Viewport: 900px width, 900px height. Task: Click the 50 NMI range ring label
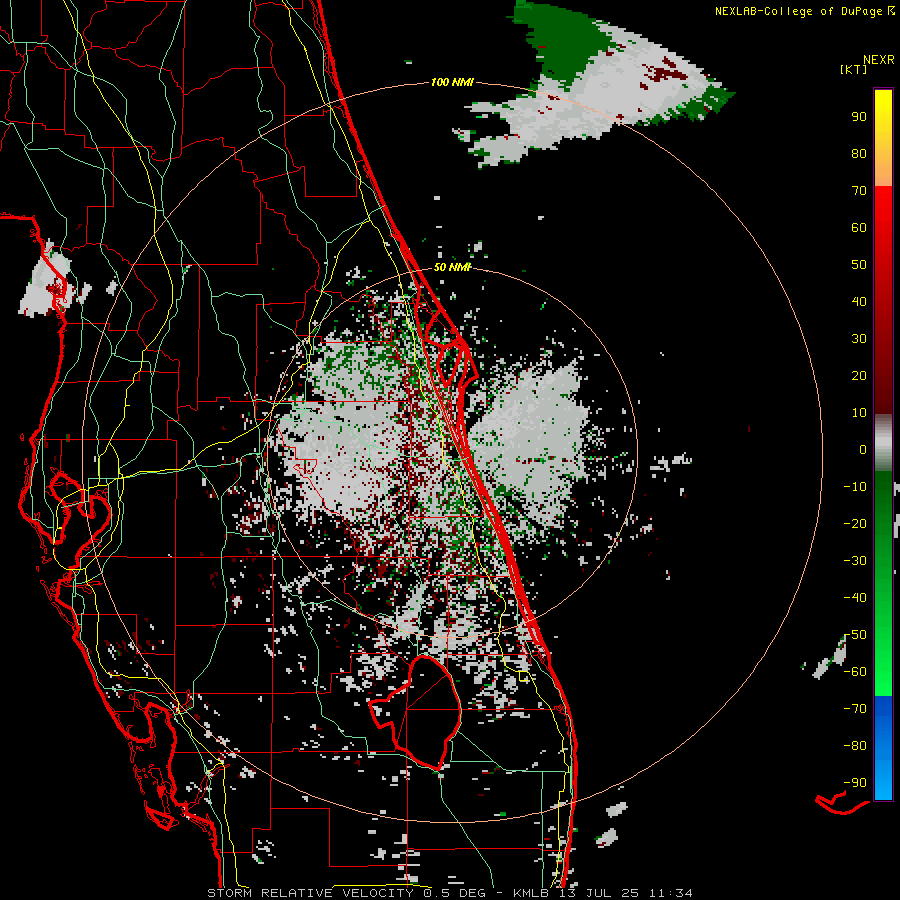[x=452, y=267]
